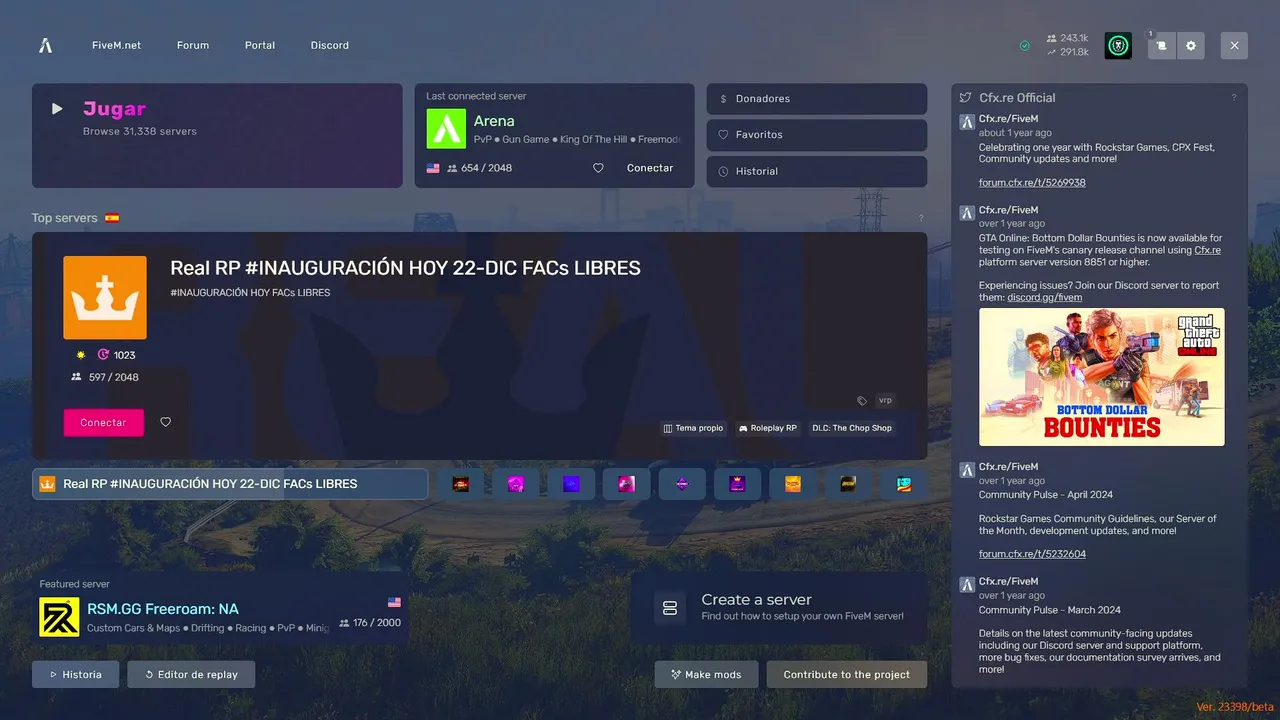Select the red-black server thumbnail in strip

click(461, 484)
